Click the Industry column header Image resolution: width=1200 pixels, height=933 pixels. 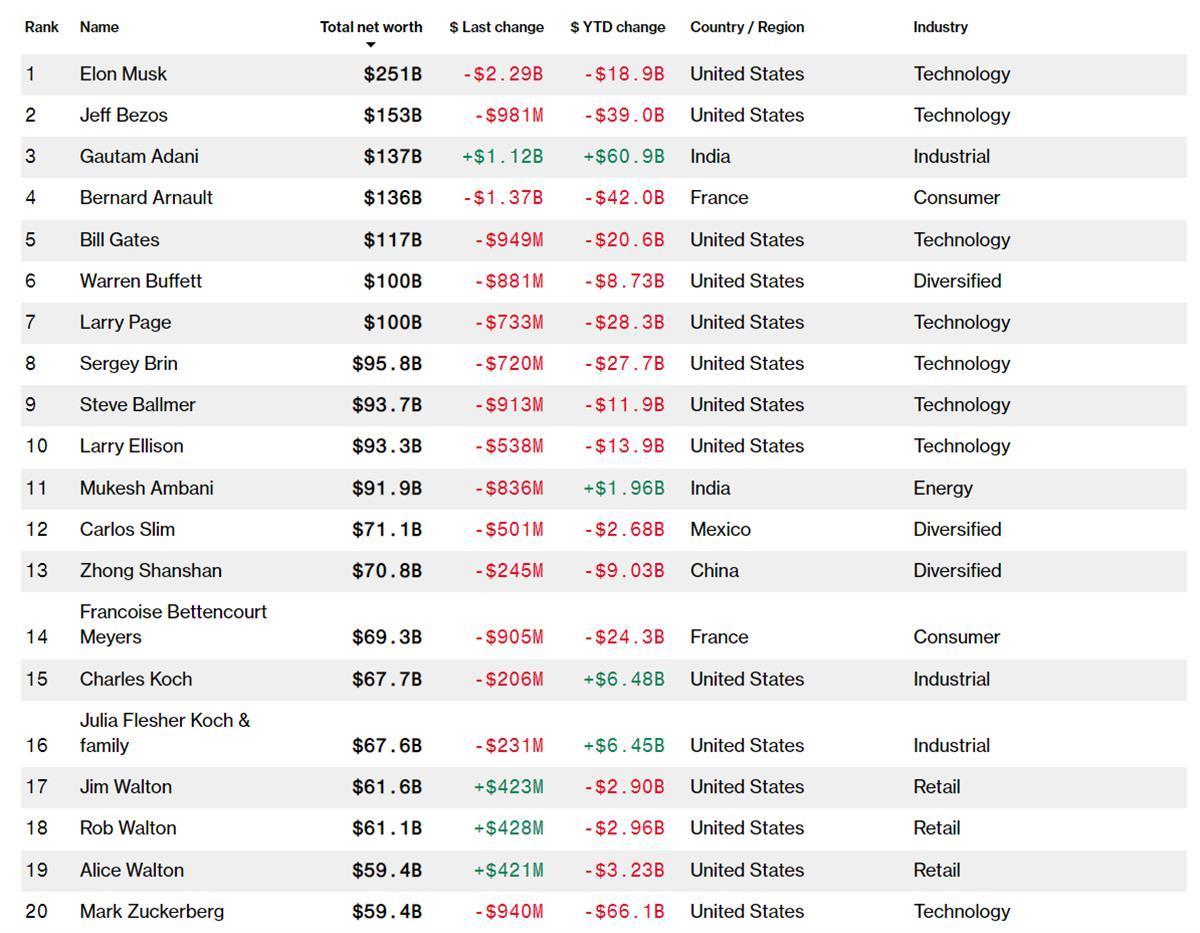[x=940, y=27]
